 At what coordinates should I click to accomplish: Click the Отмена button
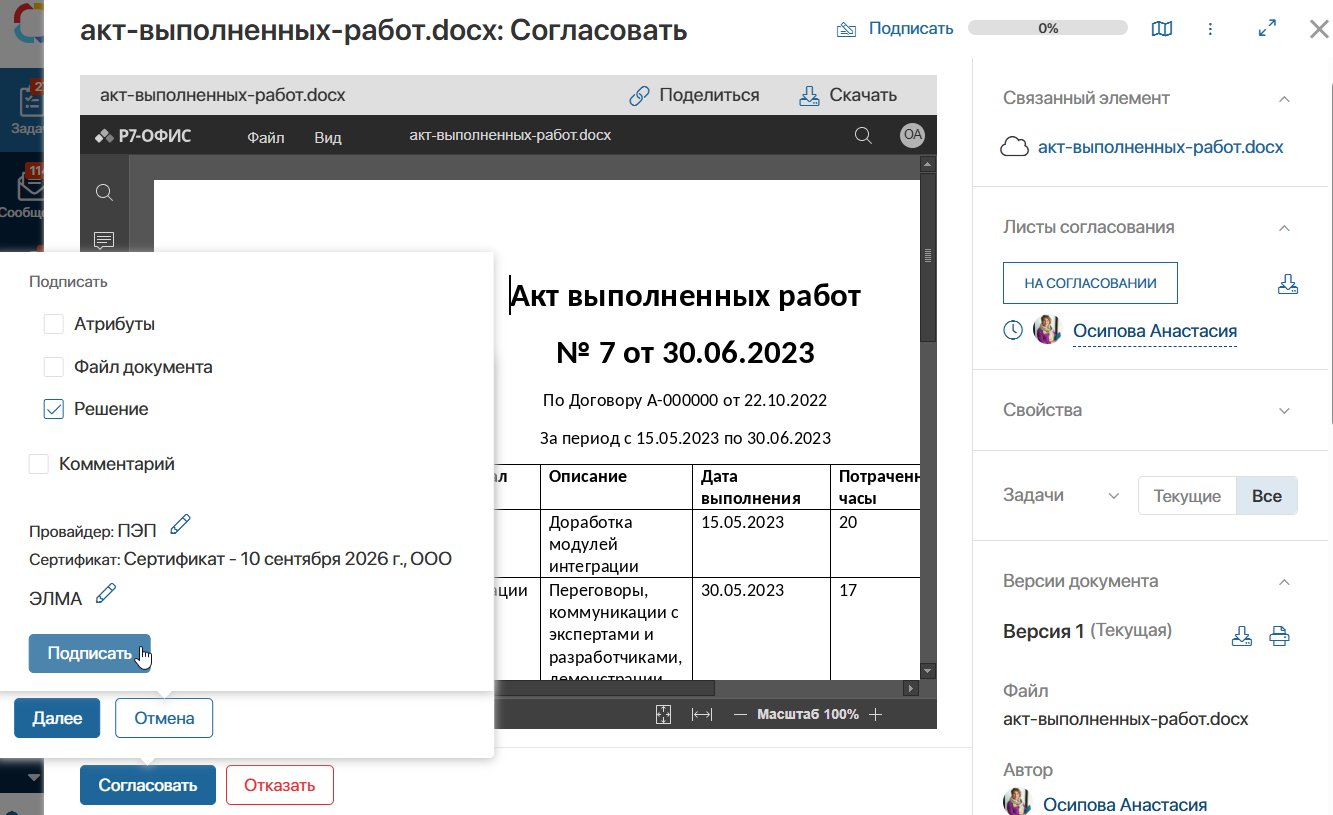click(164, 718)
